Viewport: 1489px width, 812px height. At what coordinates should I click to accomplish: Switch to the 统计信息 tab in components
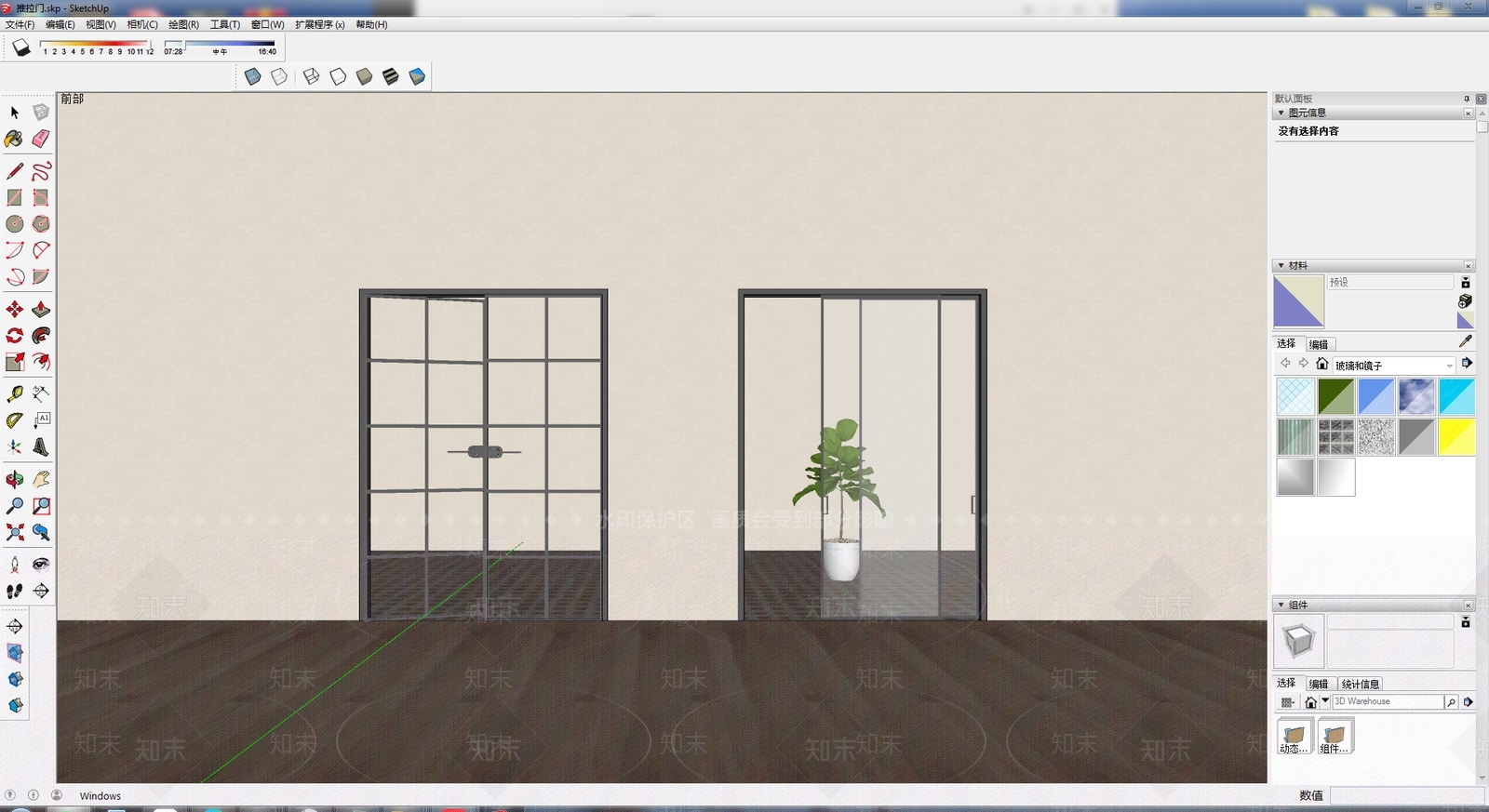pos(1360,684)
